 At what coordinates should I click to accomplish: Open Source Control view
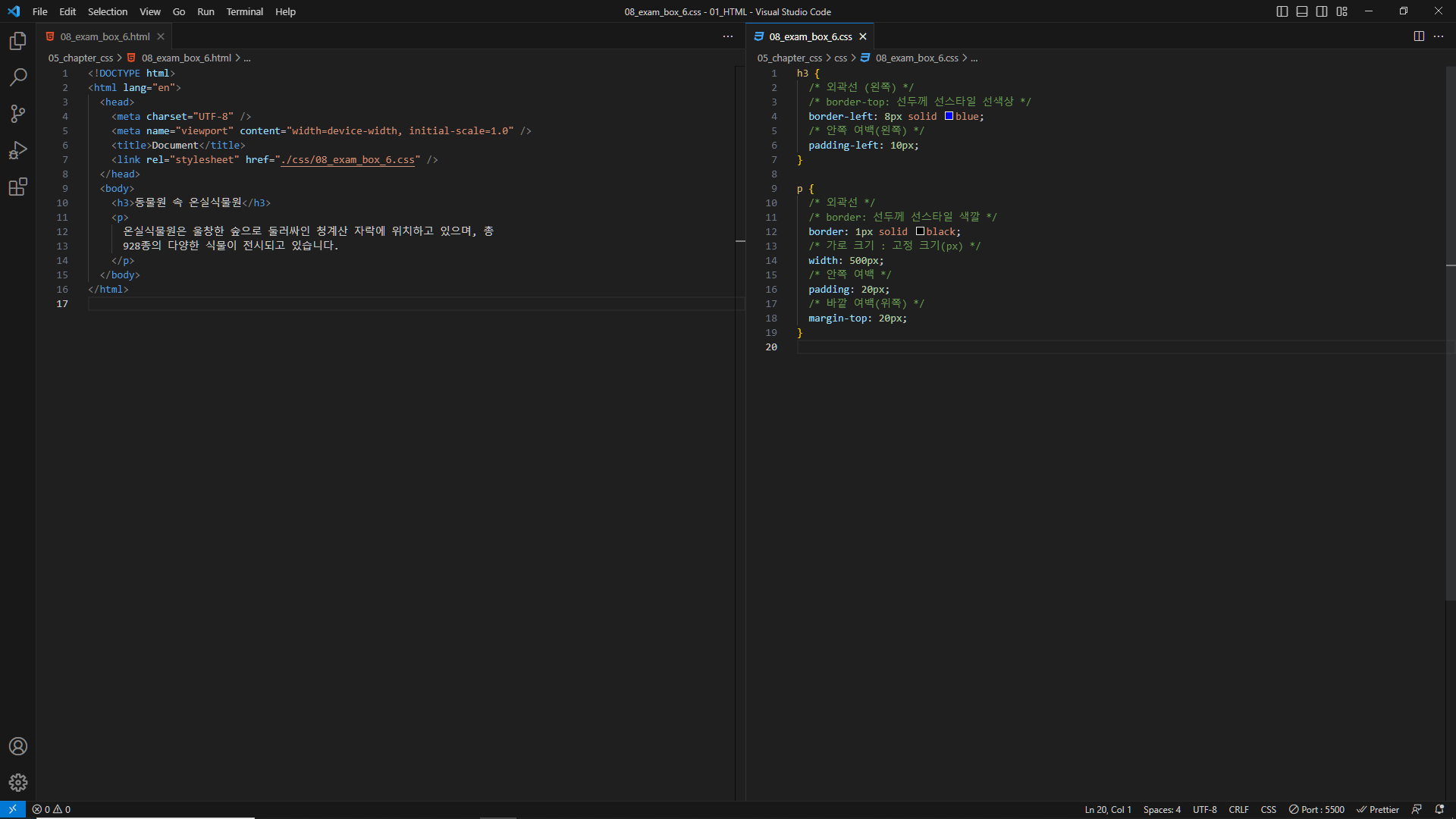pyautogui.click(x=18, y=114)
